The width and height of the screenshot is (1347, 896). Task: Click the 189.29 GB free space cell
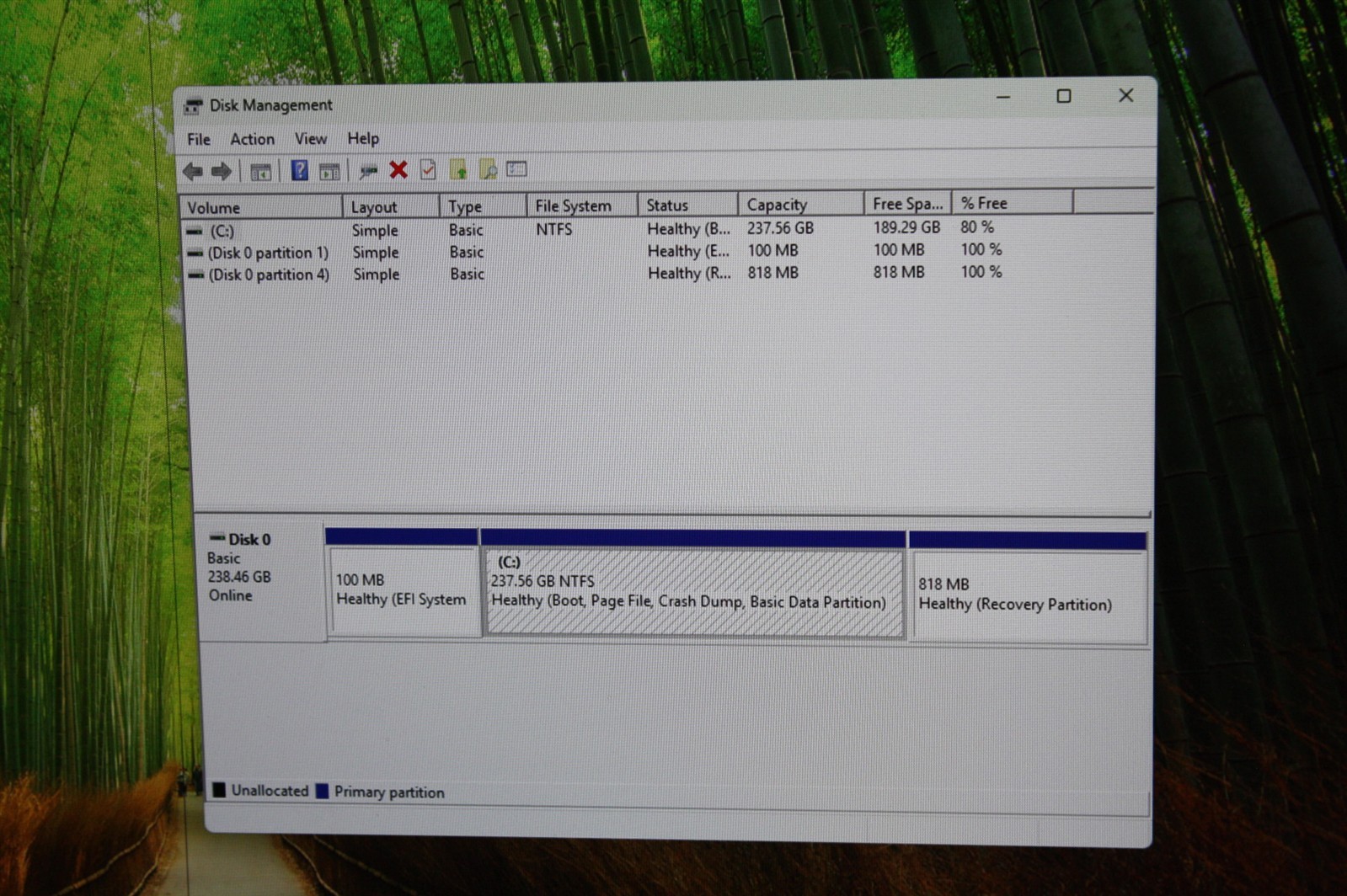click(906, 227)
